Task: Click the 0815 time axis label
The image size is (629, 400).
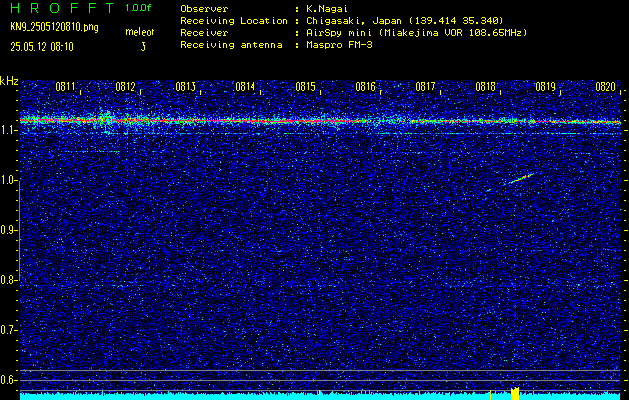Action: point(305,87)
